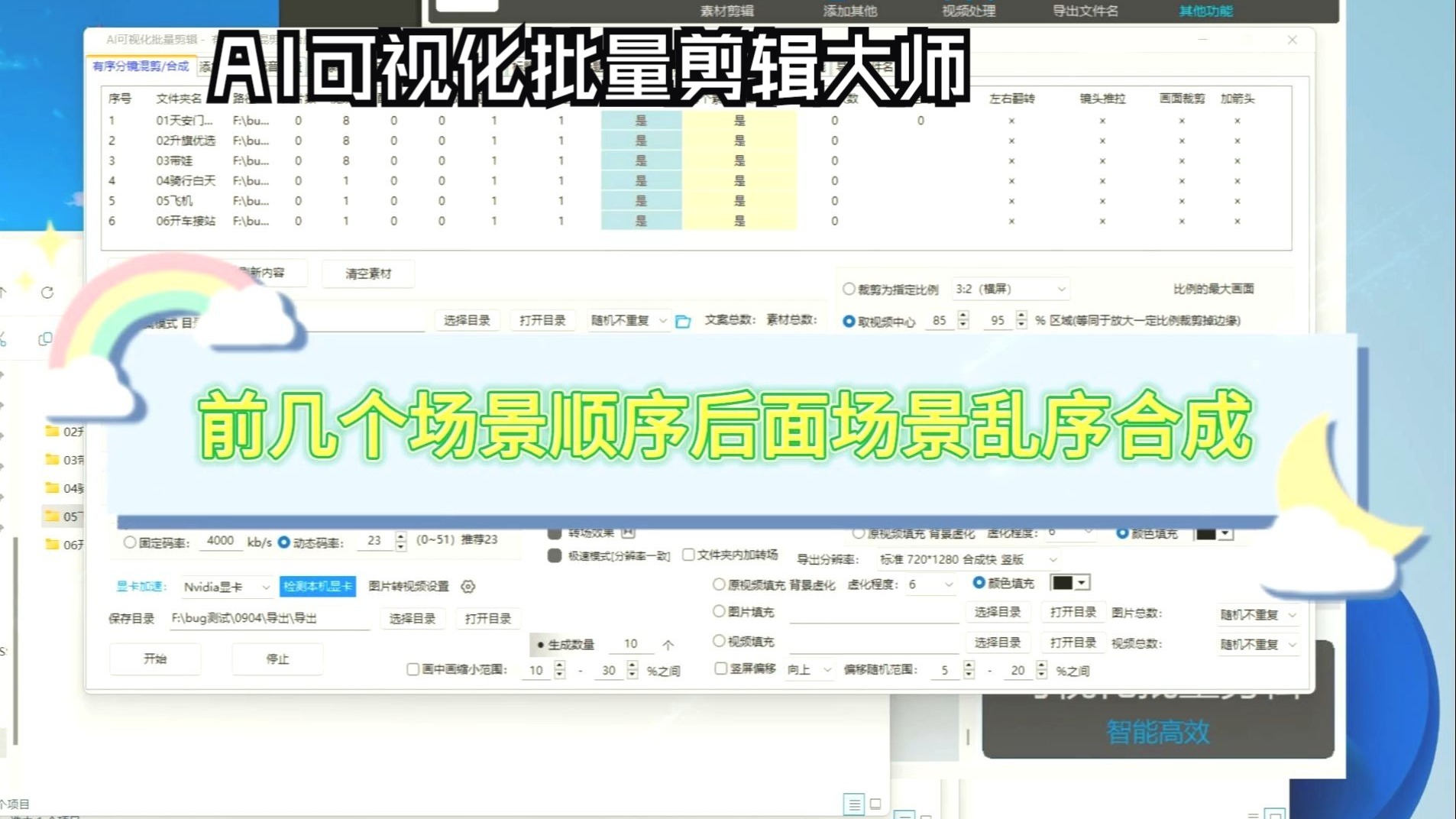
Task: Open 随机不重复 dropdown for 视频总数
Action: 1257,644
